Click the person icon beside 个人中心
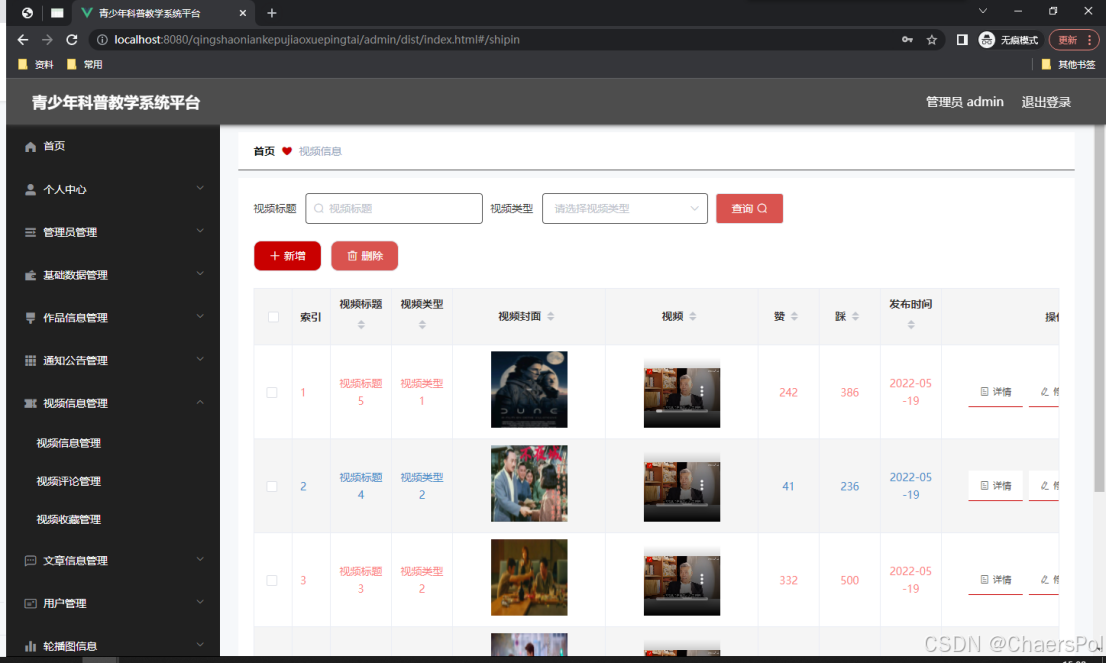1107x664 pixels. [x=30, y=190]
